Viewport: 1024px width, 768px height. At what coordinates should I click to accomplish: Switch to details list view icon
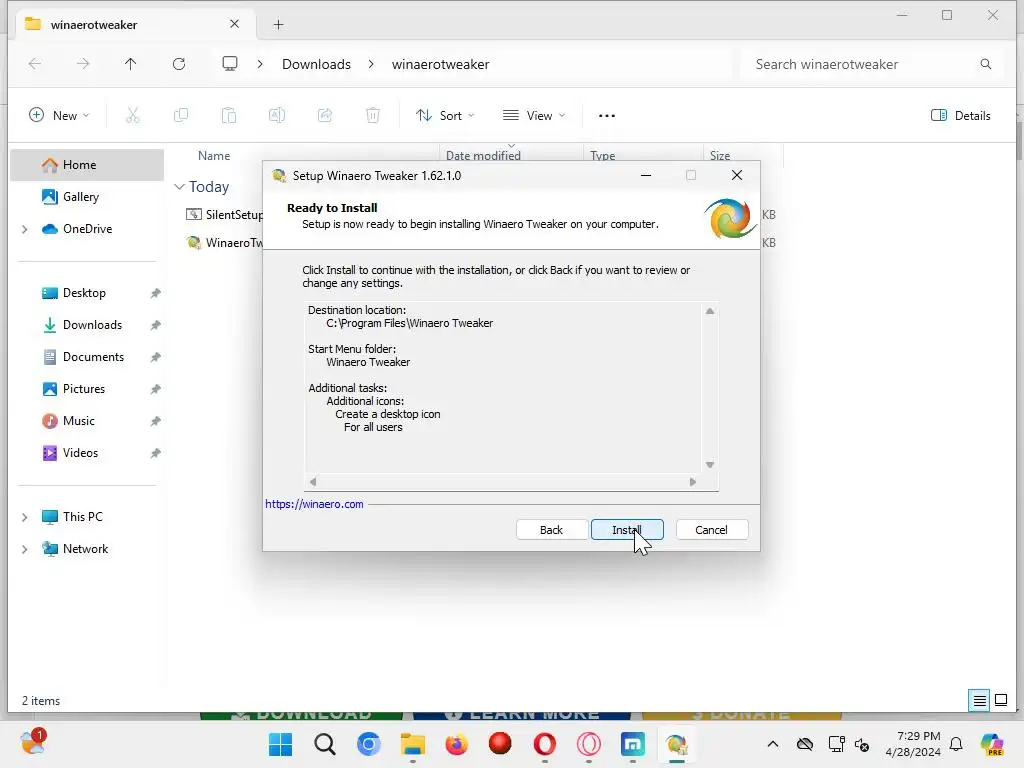pyautogui.click(x=980, y=701)
